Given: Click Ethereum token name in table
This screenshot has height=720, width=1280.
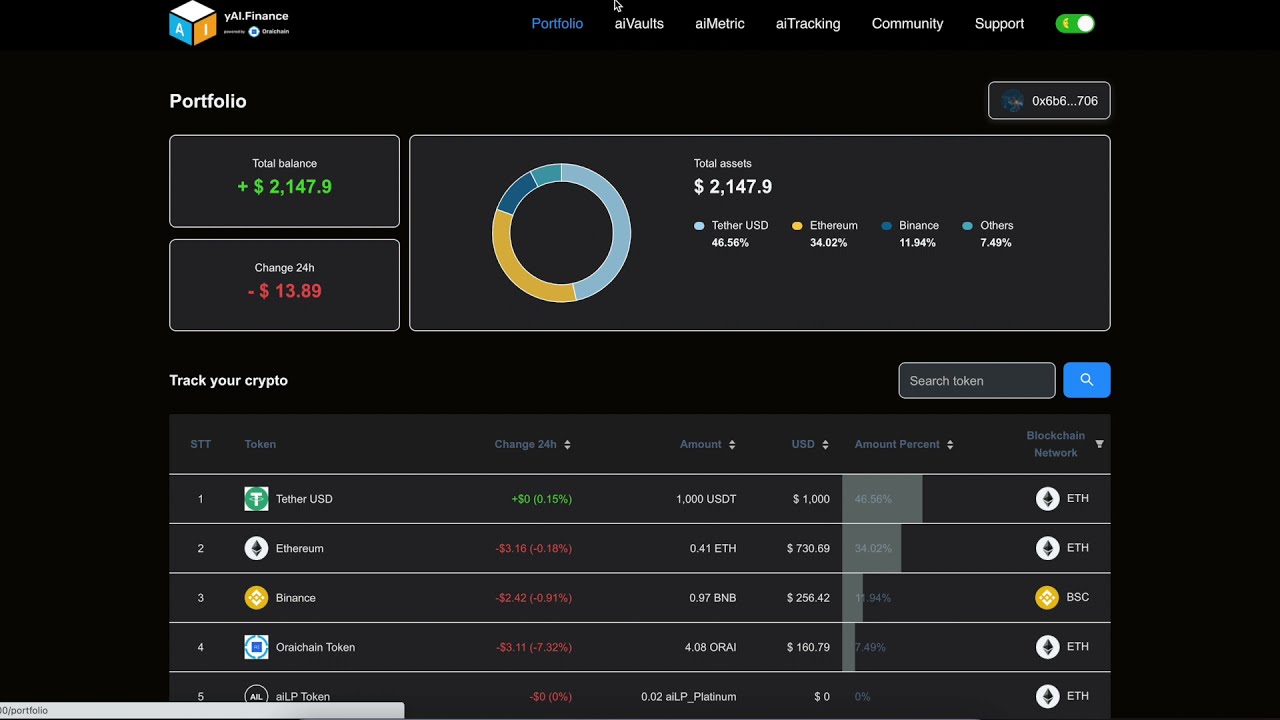Looking at the screenshot, I should [x=299, y=548].
